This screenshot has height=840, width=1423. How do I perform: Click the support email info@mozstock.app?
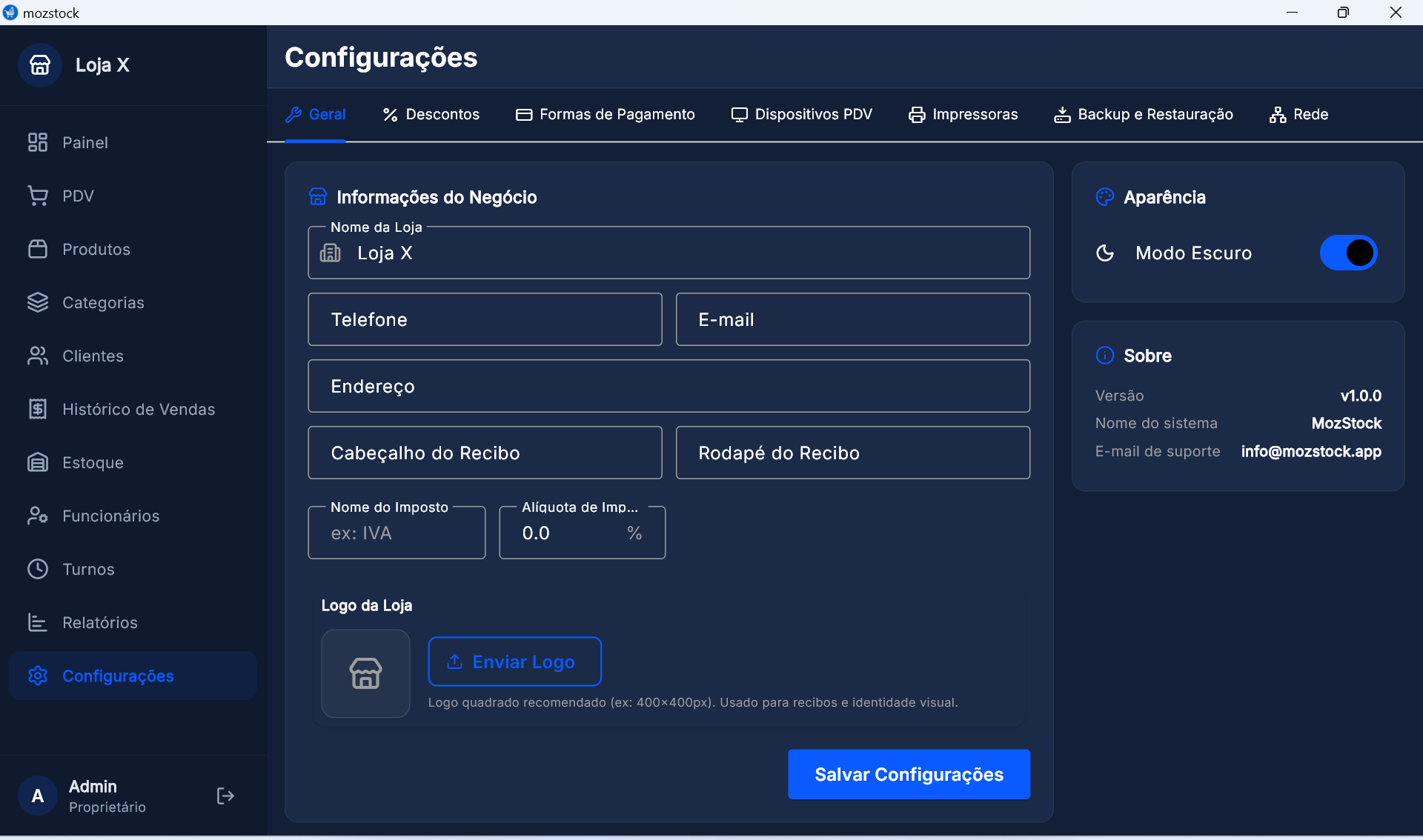pyautogui.click(x=1311, y=452)
